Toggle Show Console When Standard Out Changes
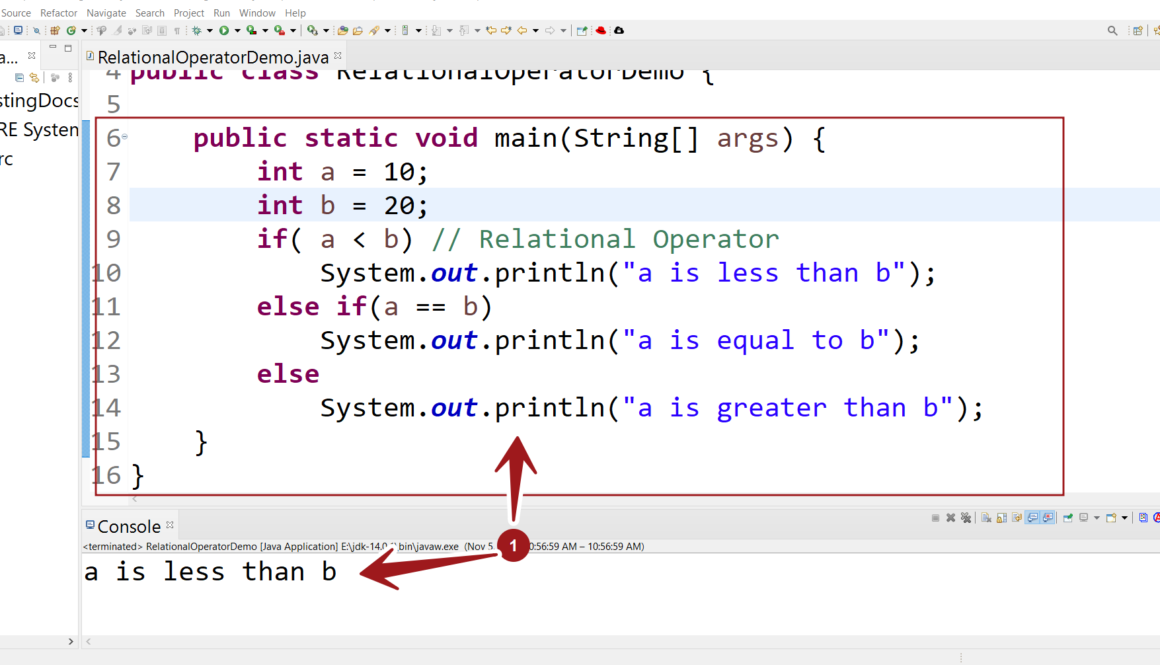 click(x=1032, y=518)
